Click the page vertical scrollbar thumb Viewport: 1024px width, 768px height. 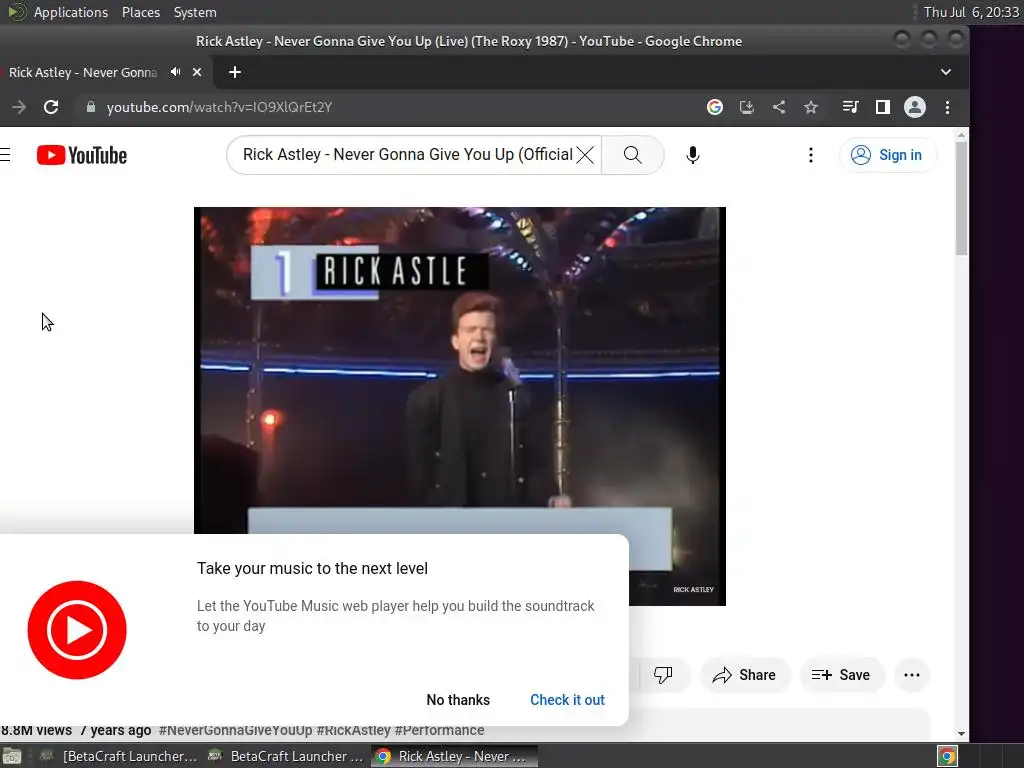tap(961, 198)
